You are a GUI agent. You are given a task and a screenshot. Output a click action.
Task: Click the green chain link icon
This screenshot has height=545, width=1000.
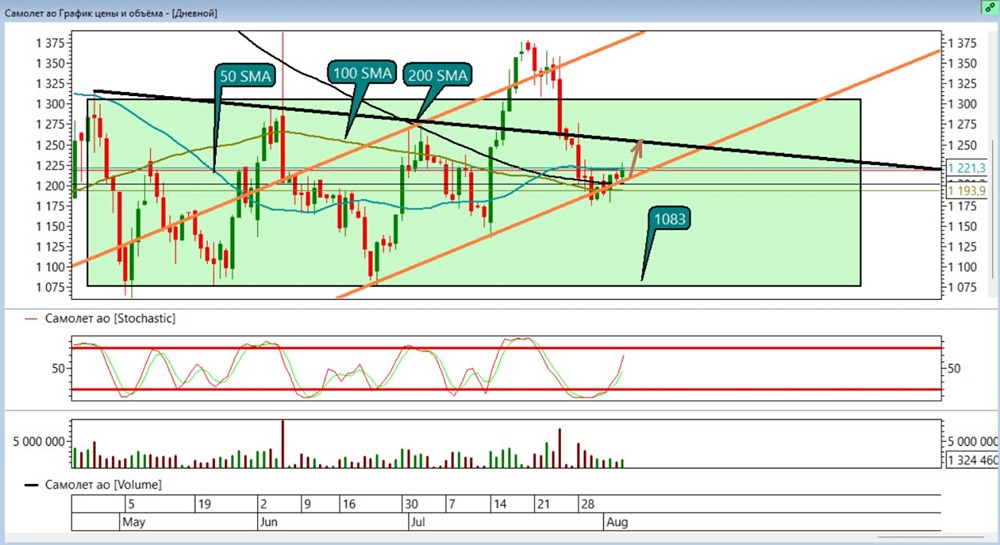(x=990, y=7)
